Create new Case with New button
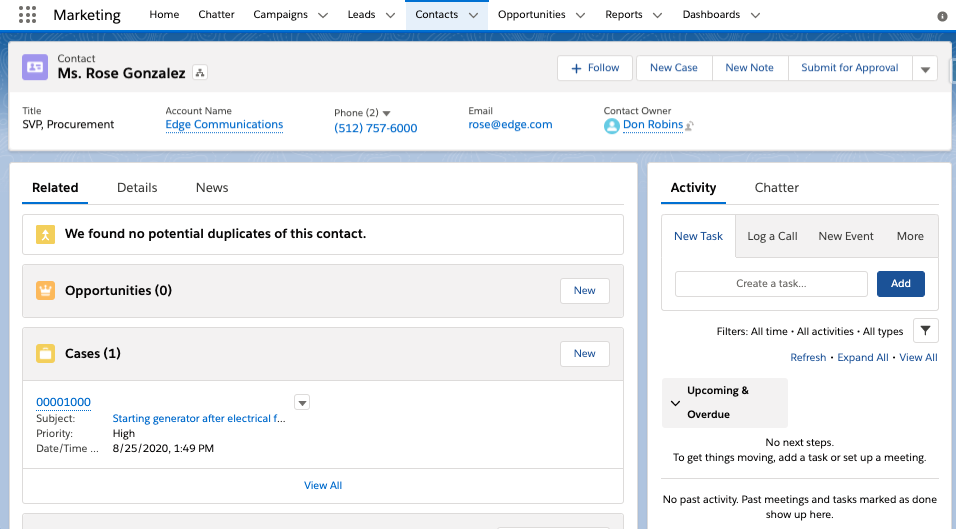956x529 pixels. [585, 354]
